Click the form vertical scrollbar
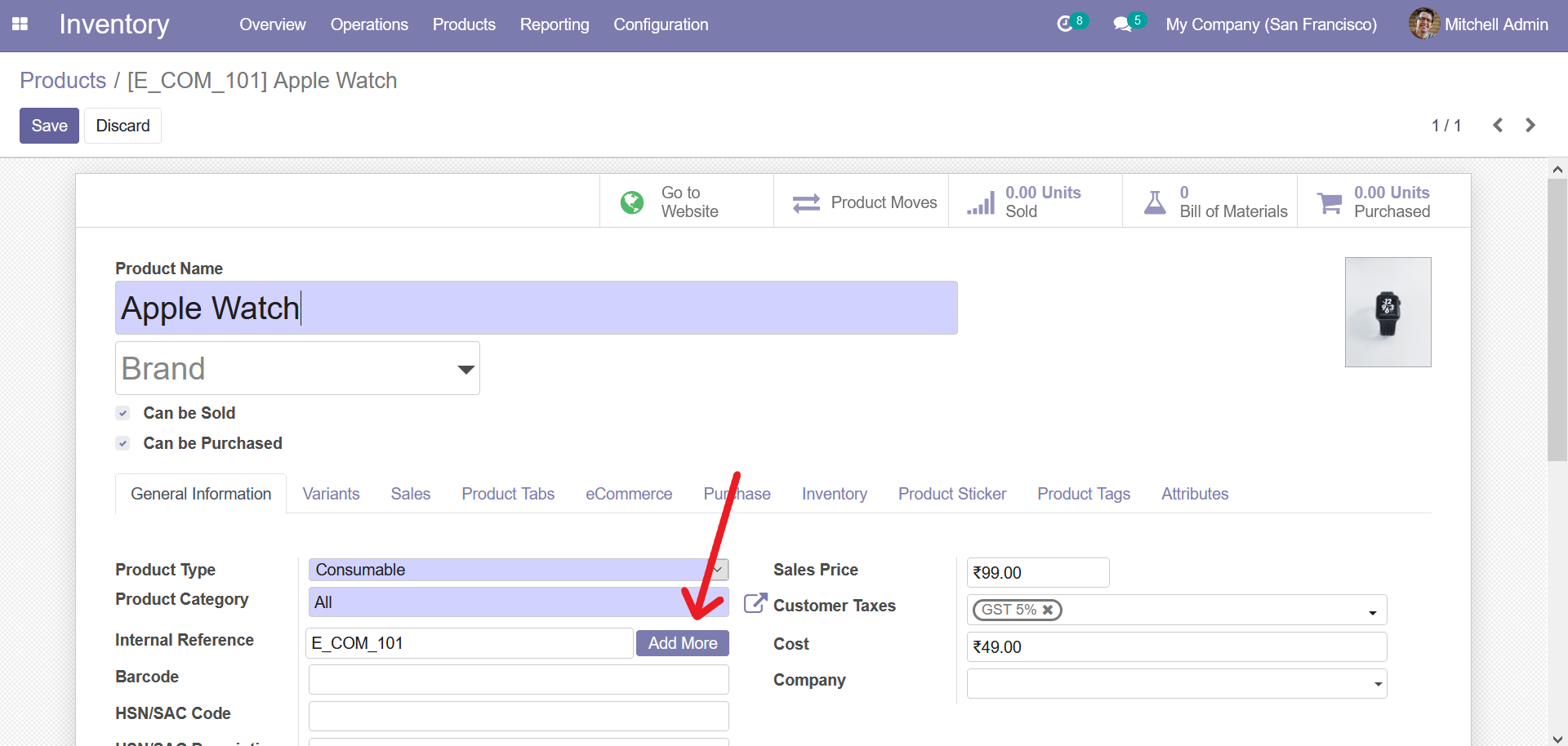 coord(1557,319)
